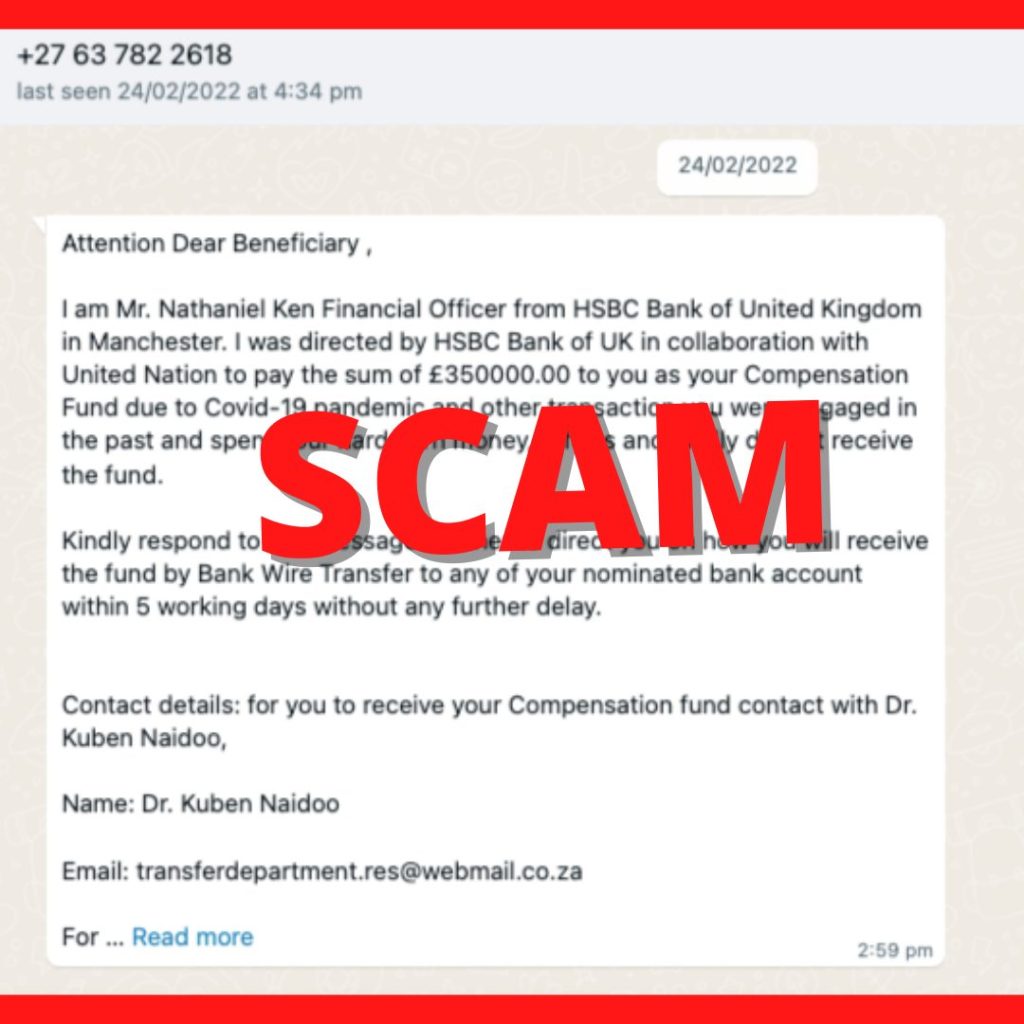Click the red SCAM overlay text
Image resolution: width=1024 pixels, height=1024 pixels.
(543, 479)
